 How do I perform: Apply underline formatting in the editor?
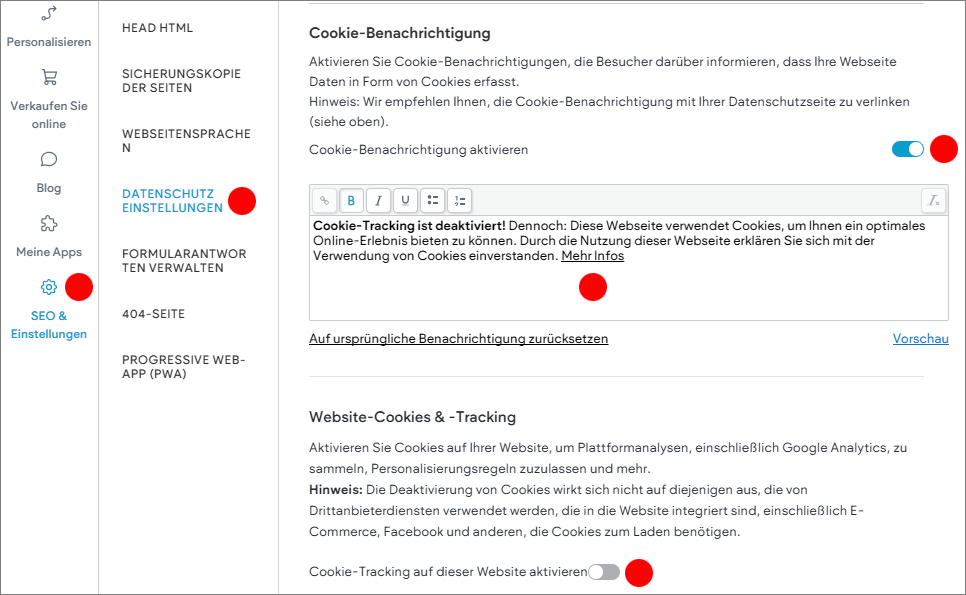coord(405,200)
